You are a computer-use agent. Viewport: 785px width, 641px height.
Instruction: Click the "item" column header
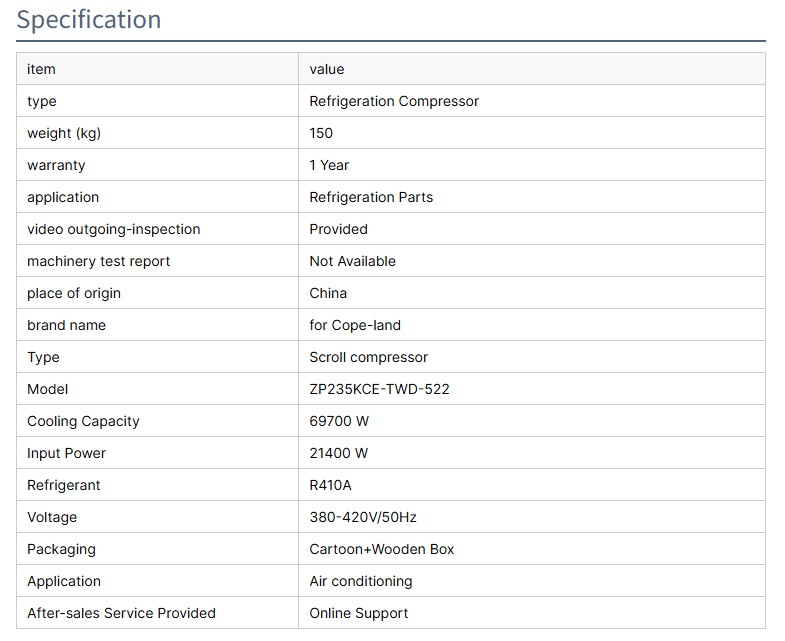41,69
